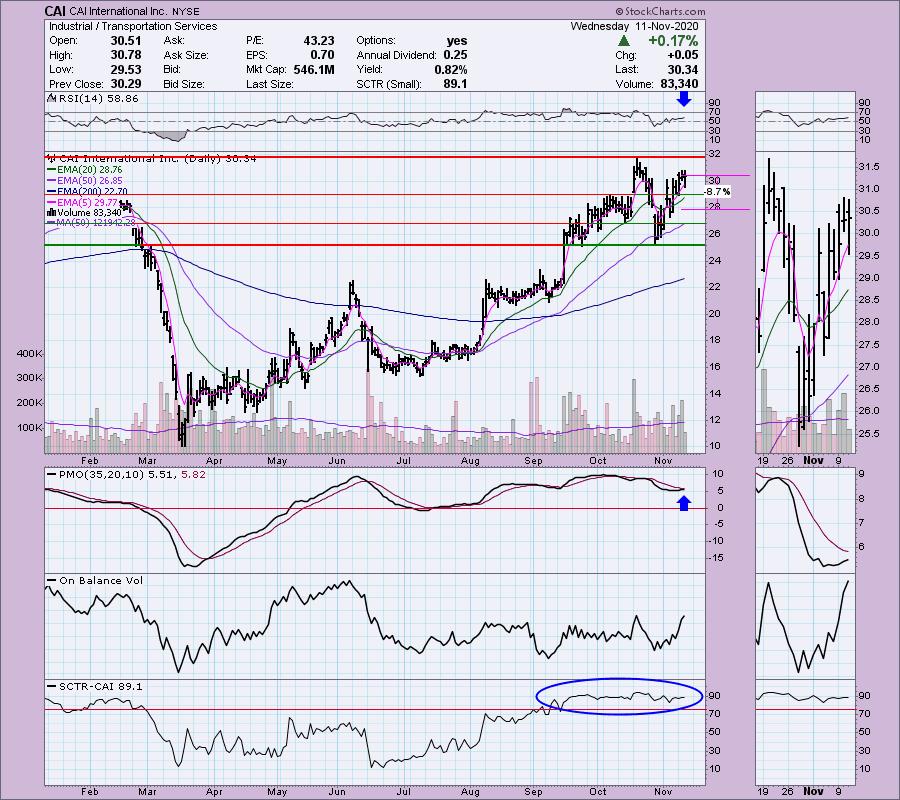Select the NYSE exchange label
Image resolution: width=900 pixels, height=800 pixels.
pos(185,11)
